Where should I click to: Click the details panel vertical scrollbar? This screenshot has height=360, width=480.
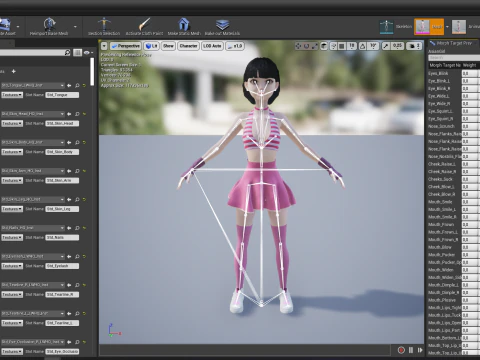[x=92, y=71]
